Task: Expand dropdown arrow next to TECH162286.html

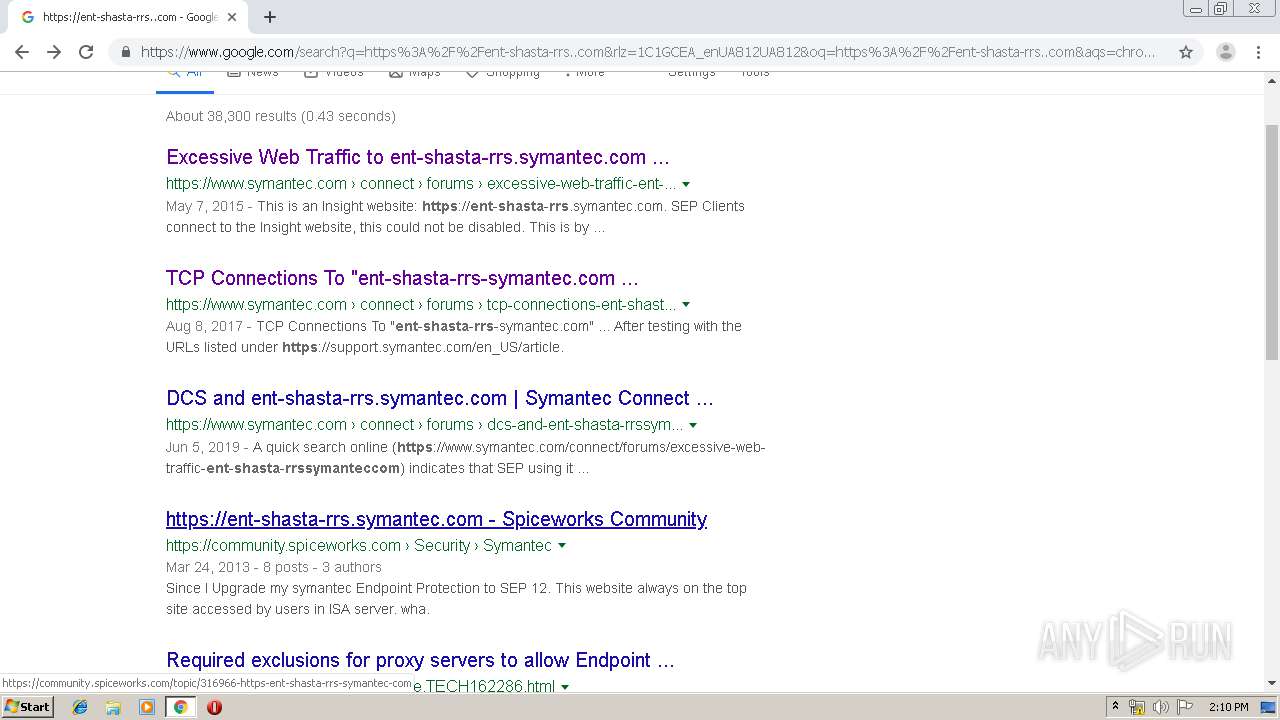Action: click(565, 687)
